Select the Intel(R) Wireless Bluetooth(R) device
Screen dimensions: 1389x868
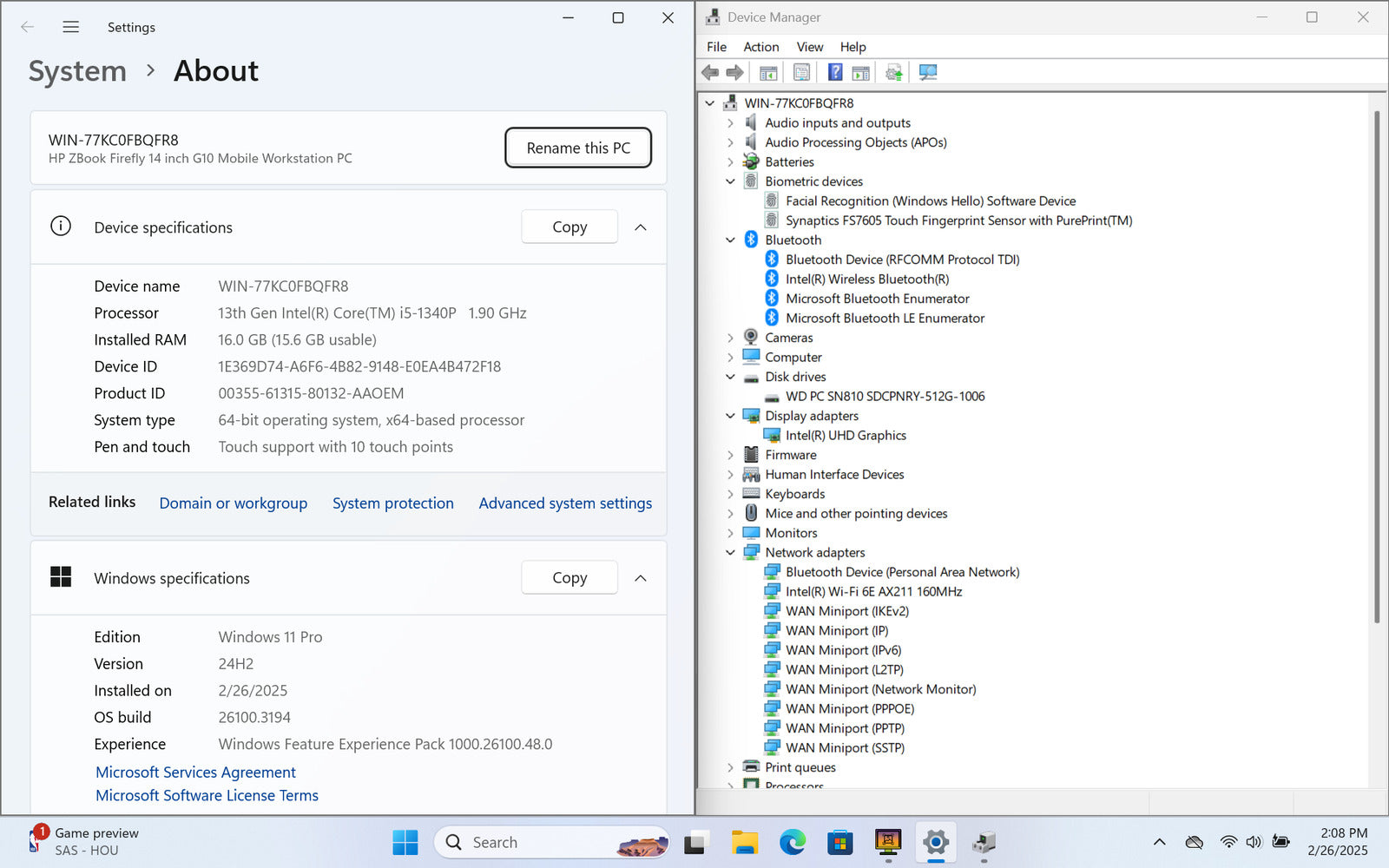pyautogui.click(x=867, y=279)
